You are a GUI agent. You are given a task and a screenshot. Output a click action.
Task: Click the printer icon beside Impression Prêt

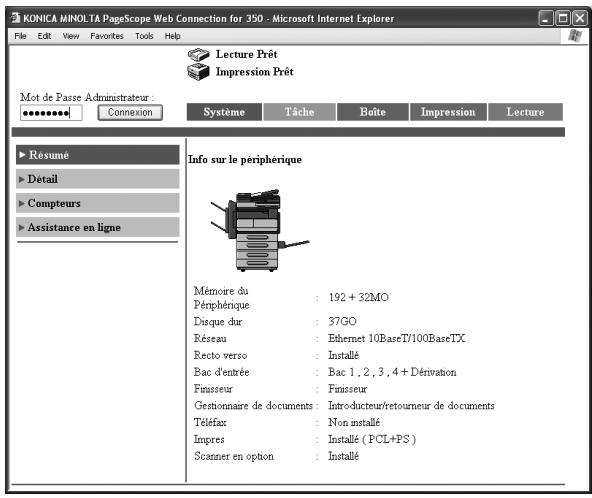(199, 72)
